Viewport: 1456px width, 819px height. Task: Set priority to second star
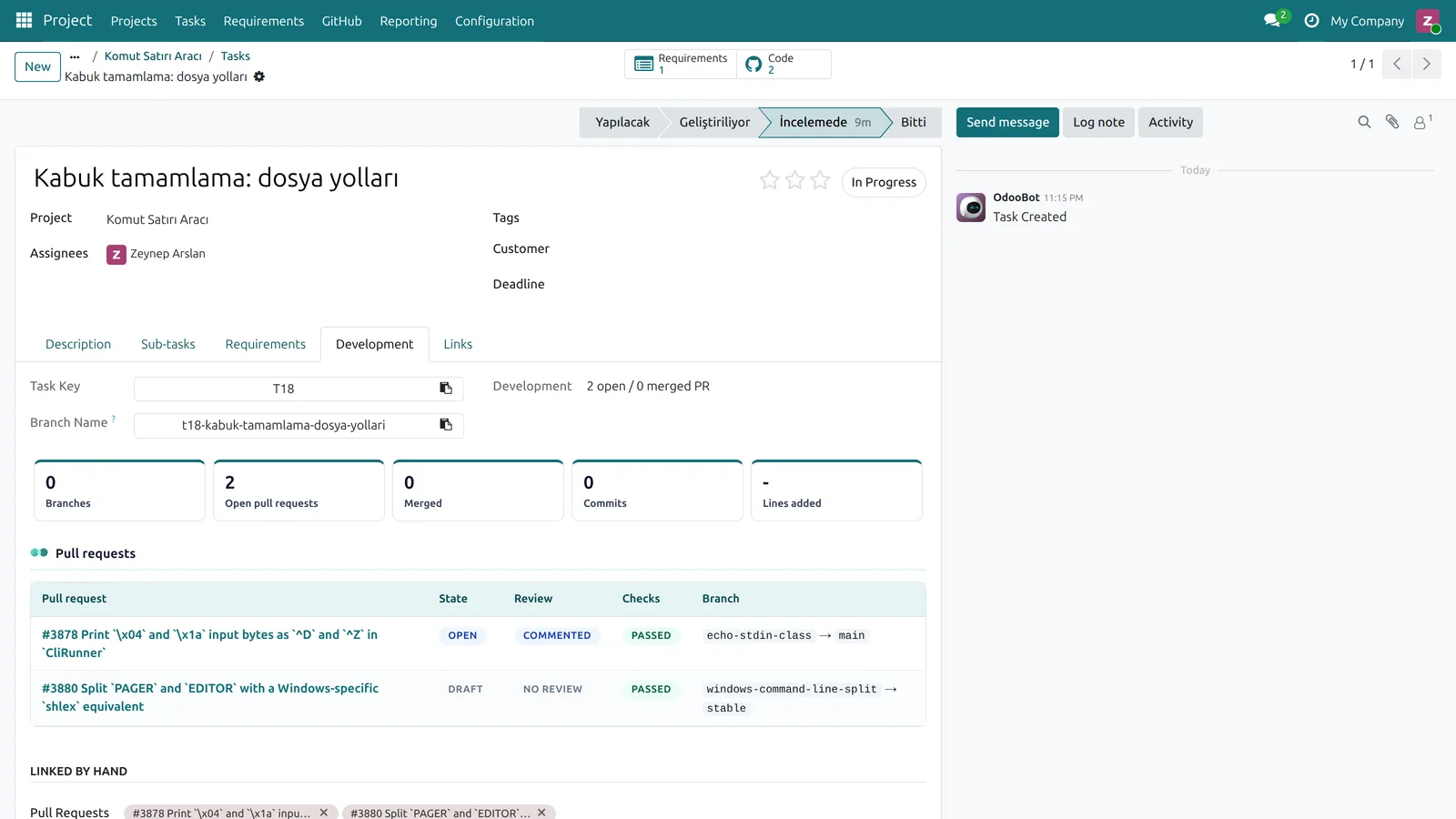(795, 180)
